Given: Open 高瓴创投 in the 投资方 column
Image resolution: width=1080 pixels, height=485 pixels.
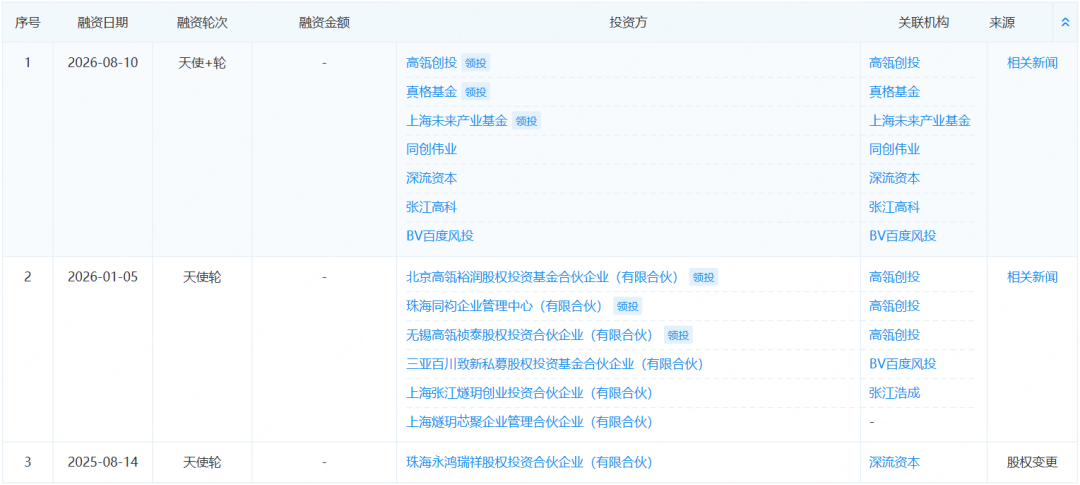Looking at the screenshot, I should 431,63.
